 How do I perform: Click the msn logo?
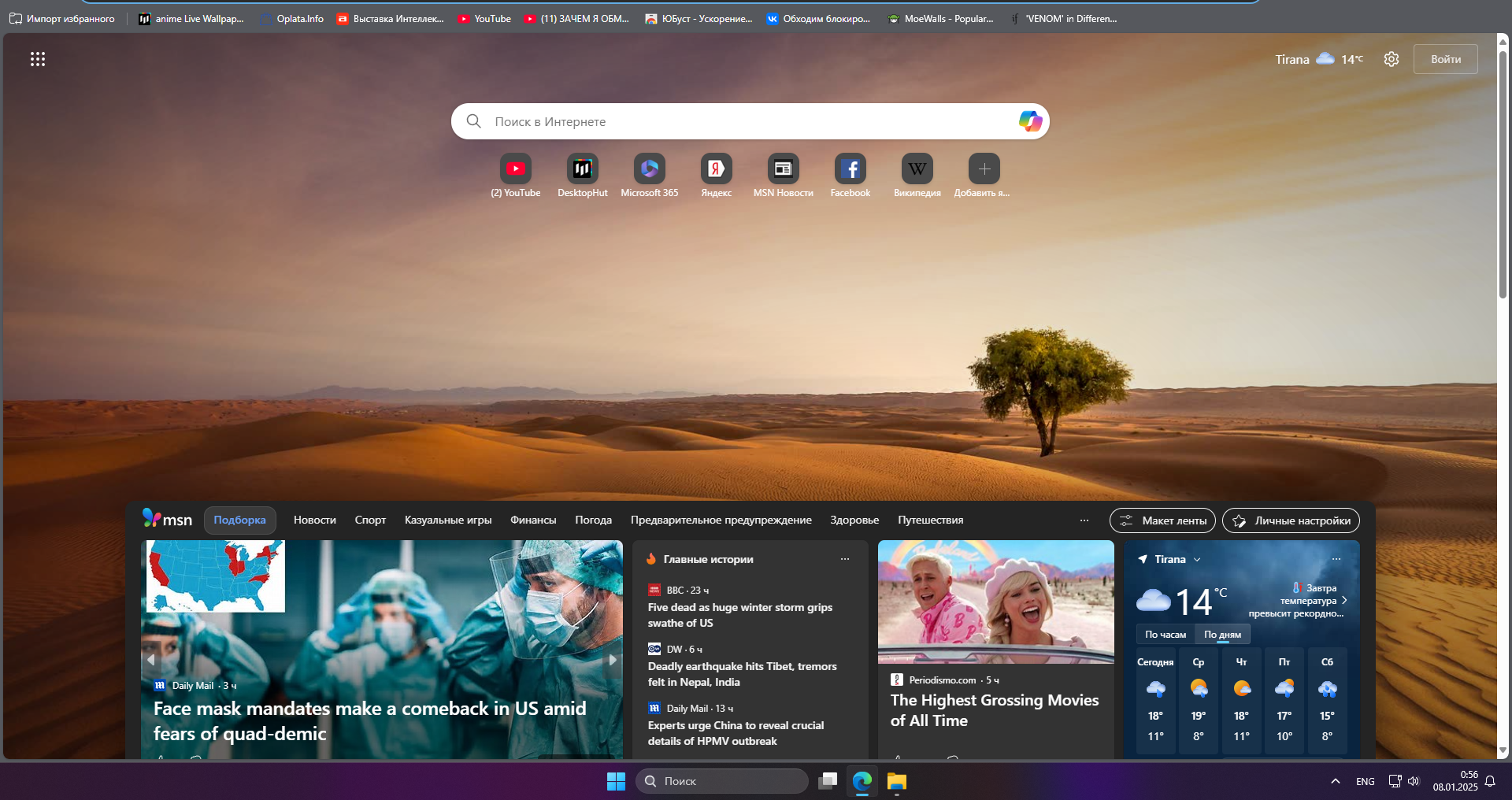coord(167,519)
